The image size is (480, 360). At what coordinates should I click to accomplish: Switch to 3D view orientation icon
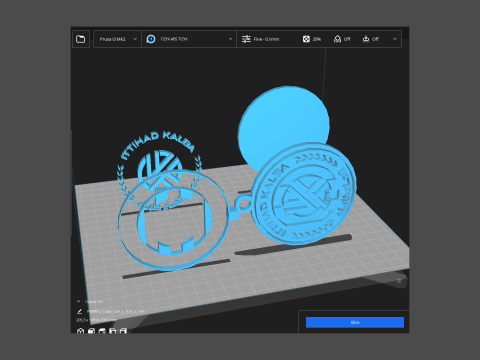click(80, 331)
